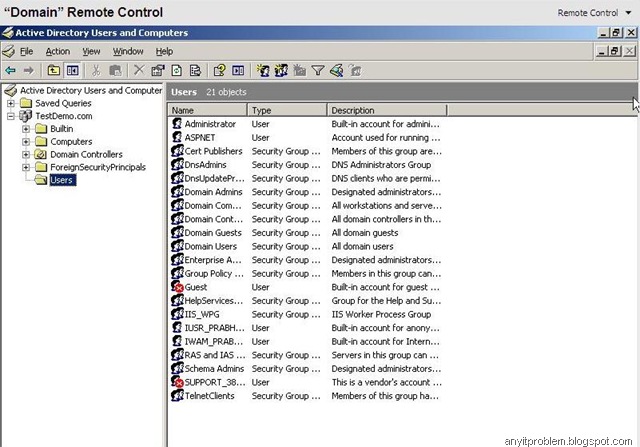Screen dimensions: 640x447
Task: Select the Users container in tree
Action: pos(62,180)
